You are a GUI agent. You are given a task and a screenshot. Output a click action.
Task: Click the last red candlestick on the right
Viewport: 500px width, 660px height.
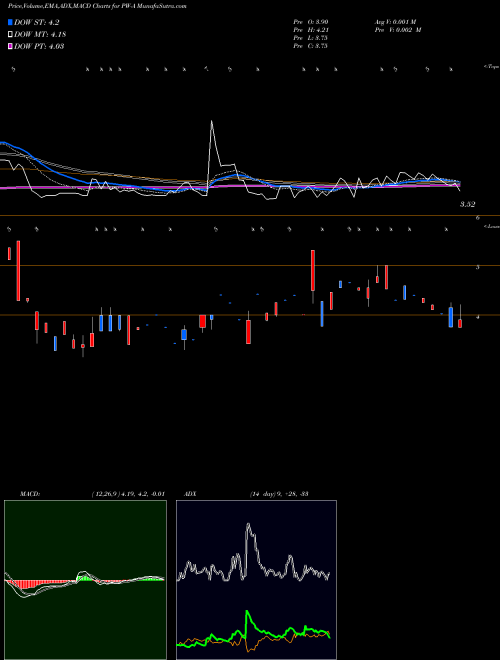460,323
